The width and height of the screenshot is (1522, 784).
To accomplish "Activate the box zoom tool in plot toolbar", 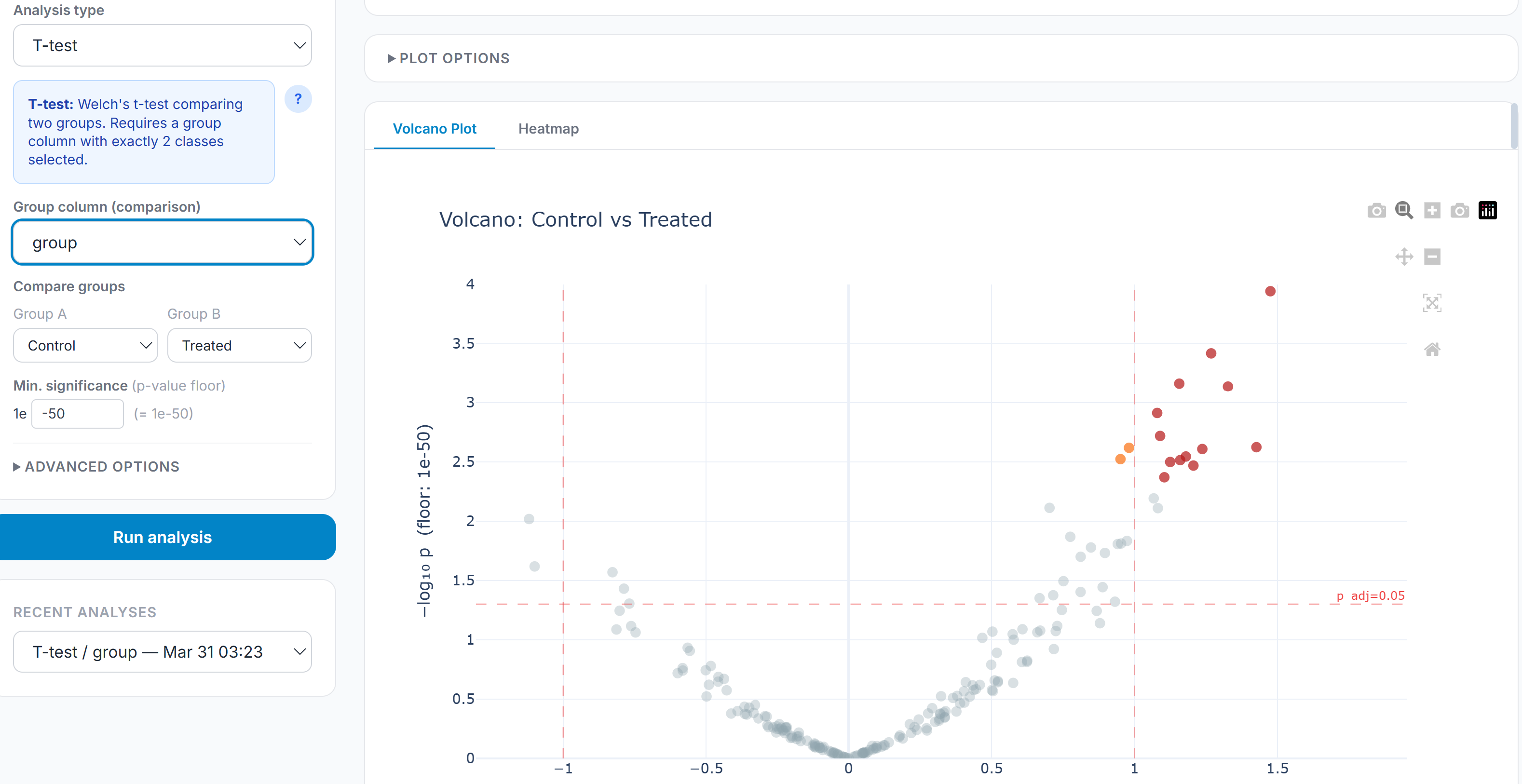I will (1404, 210).
